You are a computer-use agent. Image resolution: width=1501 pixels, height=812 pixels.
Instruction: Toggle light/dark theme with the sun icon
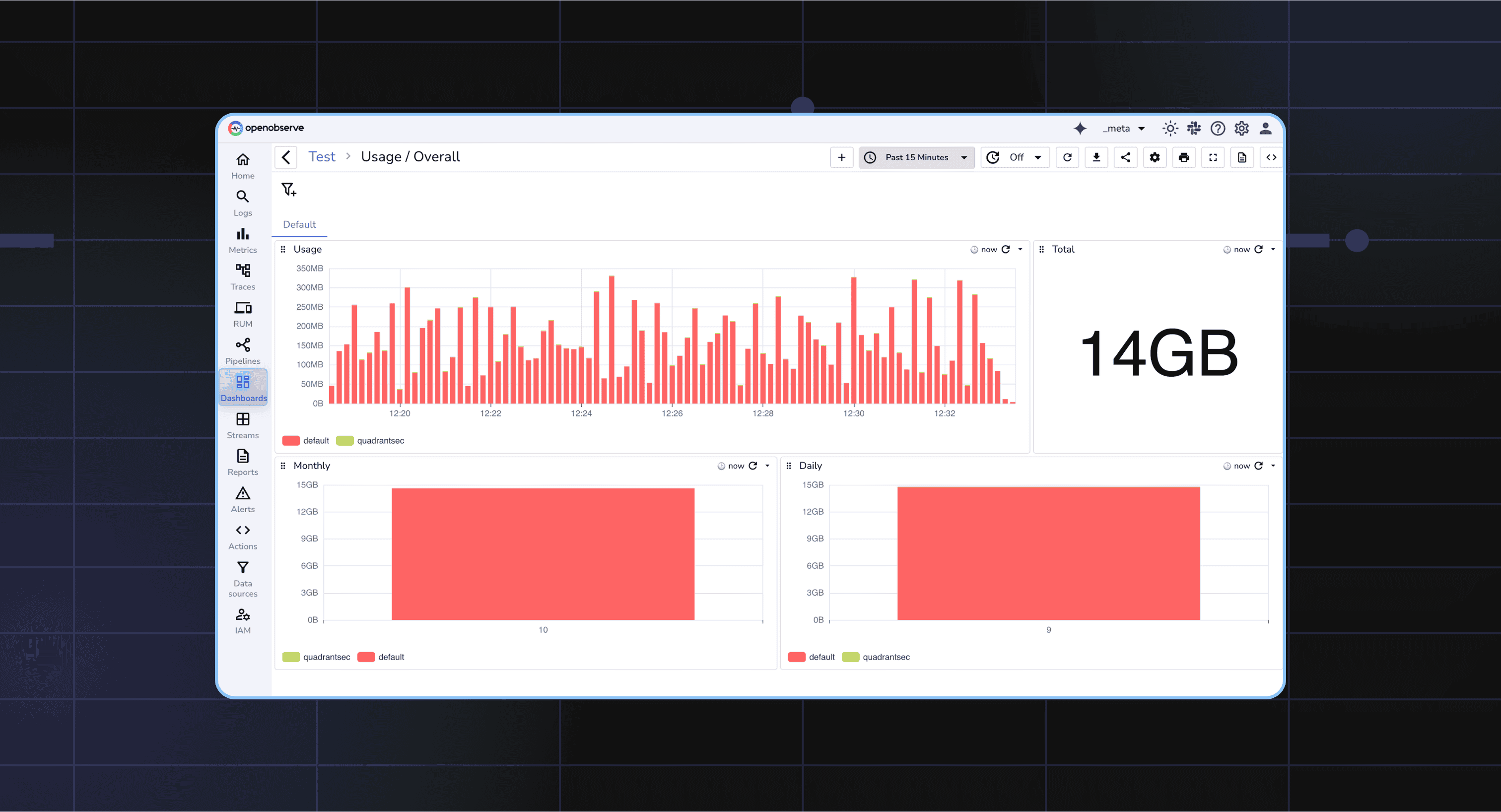(x=1169, y=128)
